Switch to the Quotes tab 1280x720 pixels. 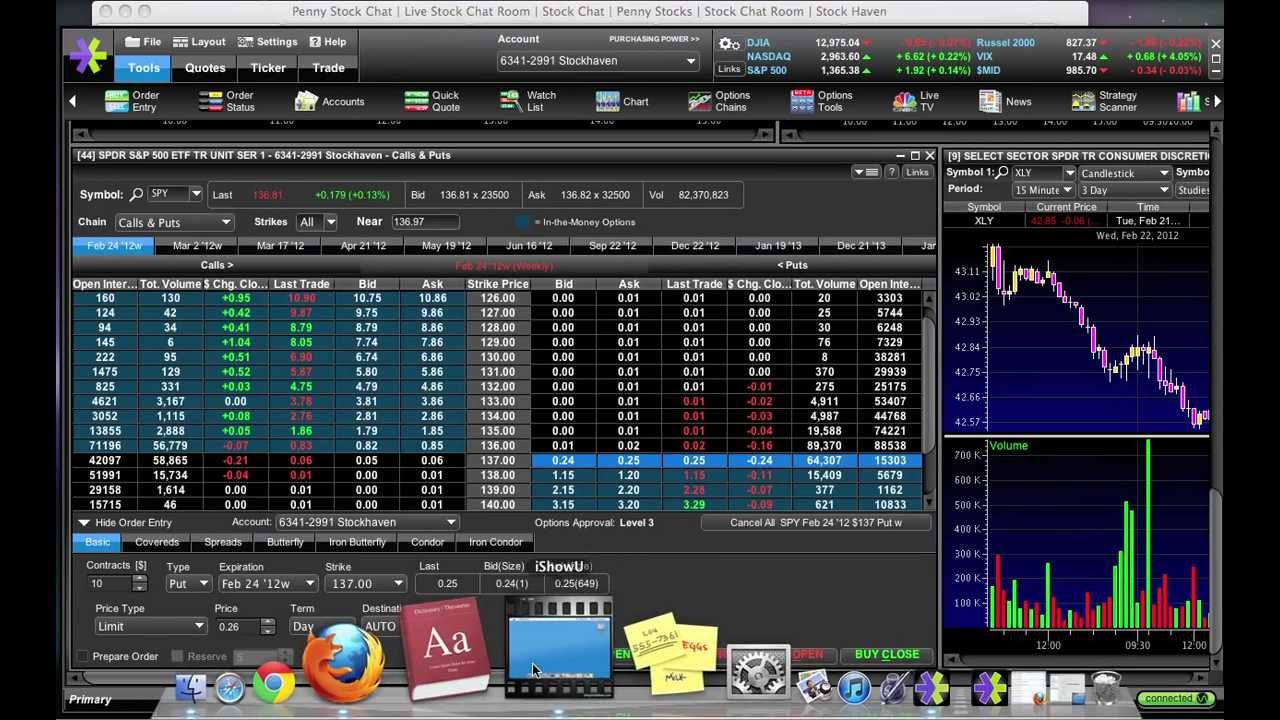point(205,68)
